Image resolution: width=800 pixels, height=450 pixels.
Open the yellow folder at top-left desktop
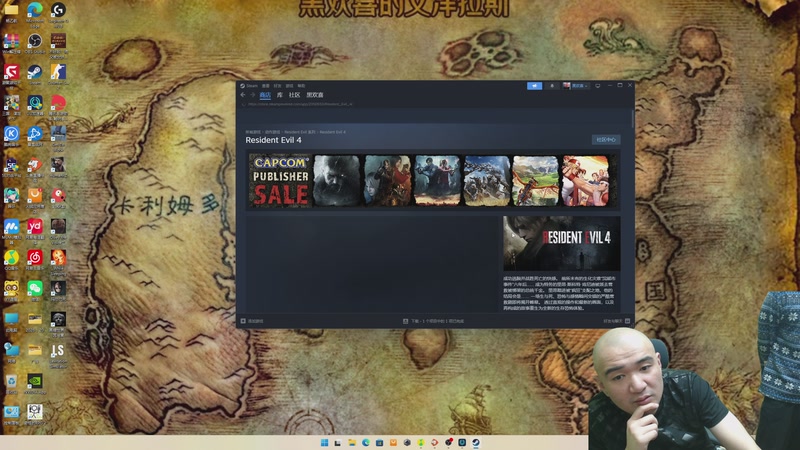tap(11, 9)
